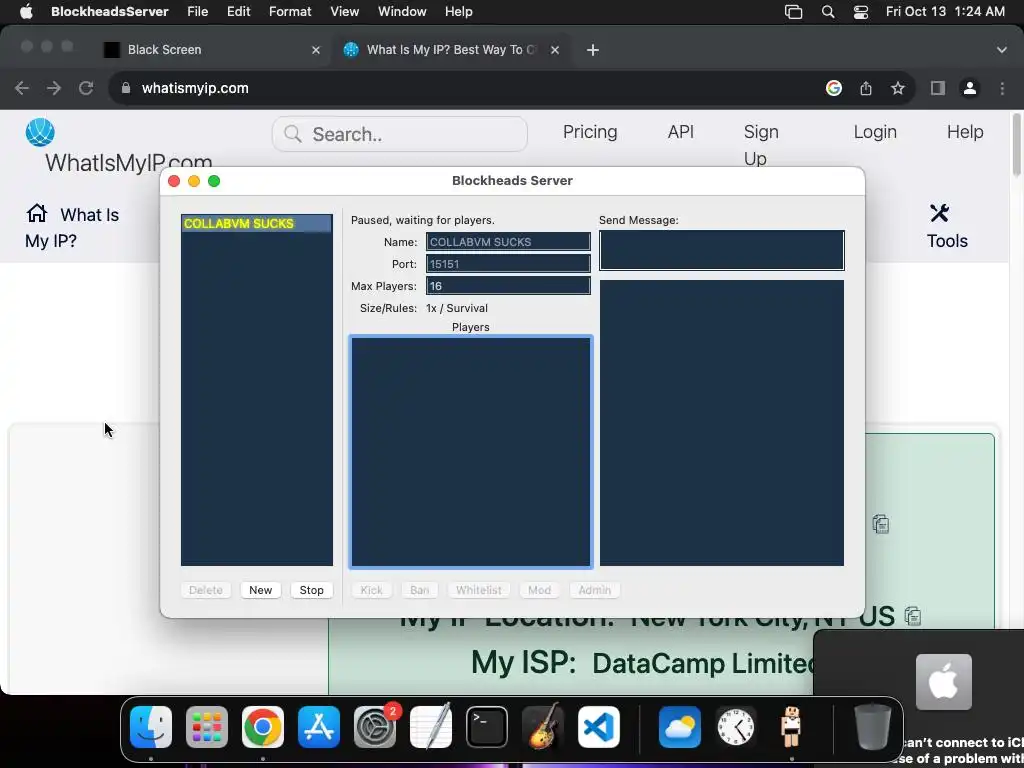Open the Help menu in menu bar

pyautogui.click(x=458, y=12)
